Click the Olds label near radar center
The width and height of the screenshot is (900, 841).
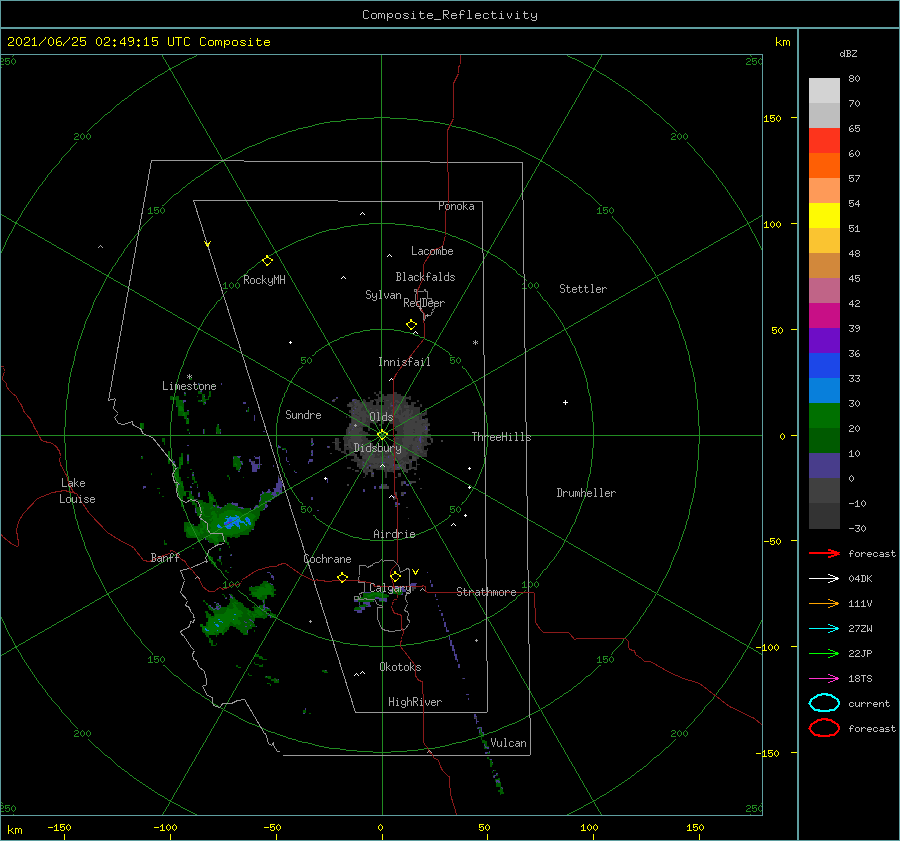point(381,417)
